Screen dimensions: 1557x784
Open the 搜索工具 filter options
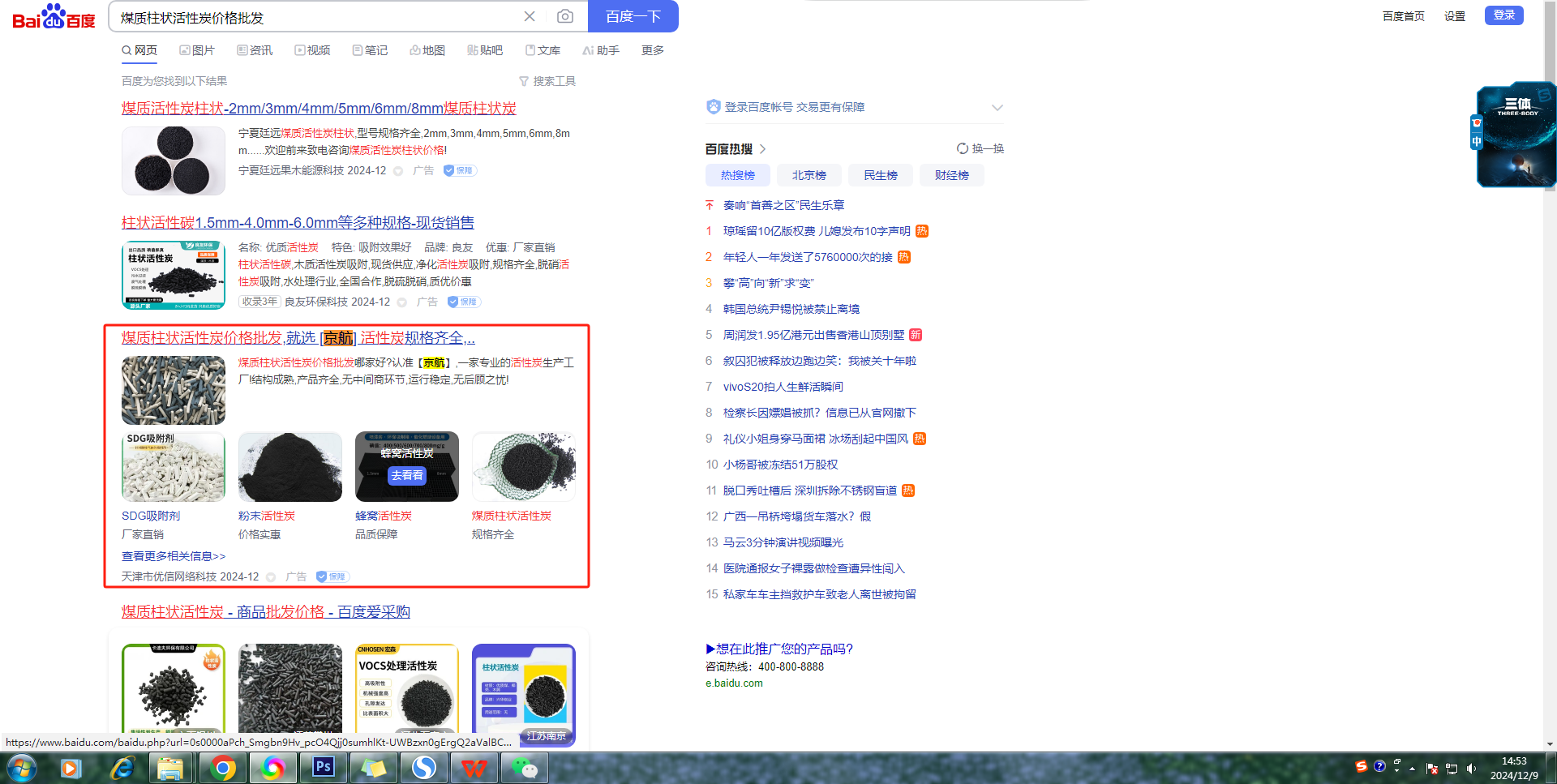547,81
